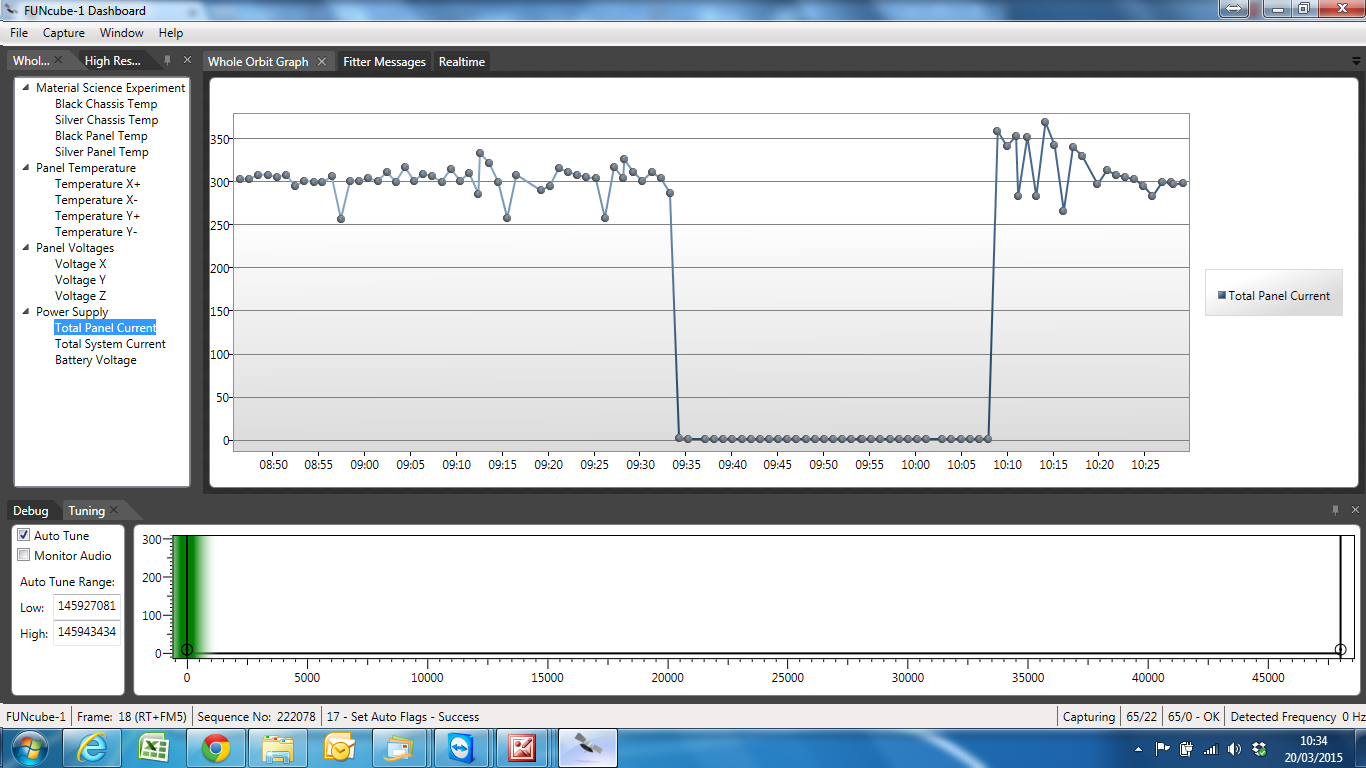Collapse the Panel Voltages tree node
Image resolution: width=1366 pixels, height=768 pixels.
point(26,248)
